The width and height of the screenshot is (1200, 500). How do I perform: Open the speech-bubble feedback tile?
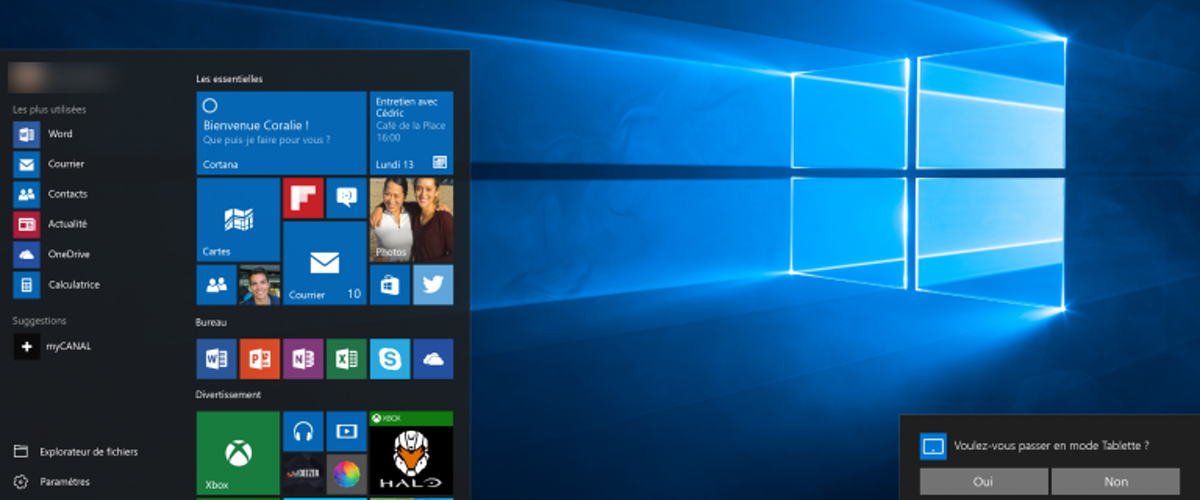coord(347,198)
